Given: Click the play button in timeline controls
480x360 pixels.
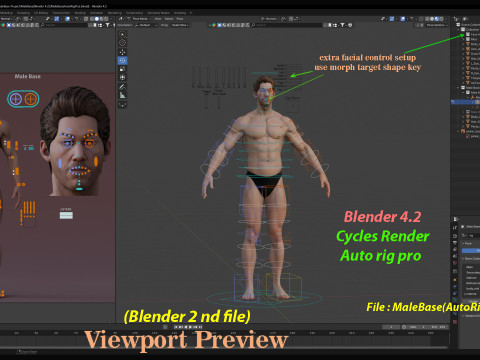Looking at the screenshot, I should pyautogui.click(x=191, y=327).
